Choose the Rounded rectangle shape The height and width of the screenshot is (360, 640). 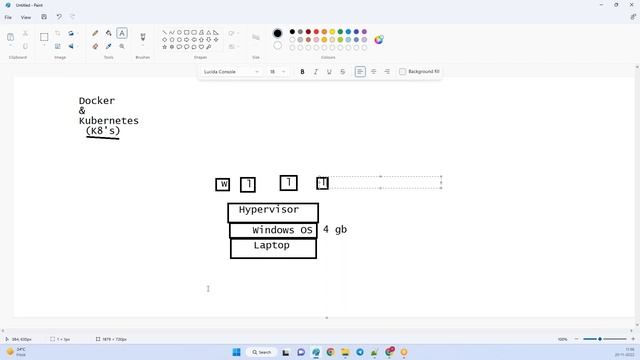click(x=194, y=32)
